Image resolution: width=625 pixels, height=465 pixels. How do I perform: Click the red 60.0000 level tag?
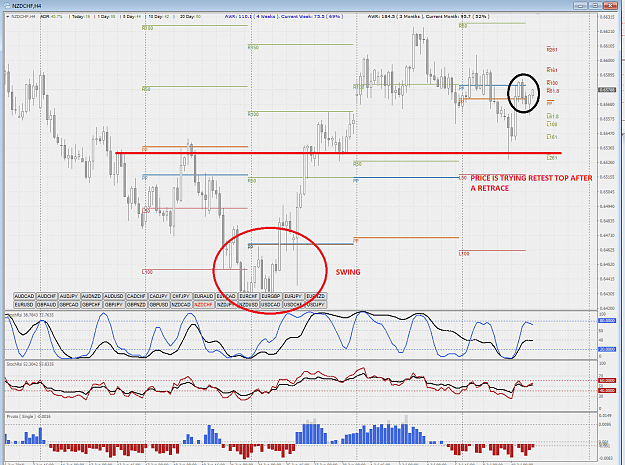pyautogui.click(x=607, y=381)
